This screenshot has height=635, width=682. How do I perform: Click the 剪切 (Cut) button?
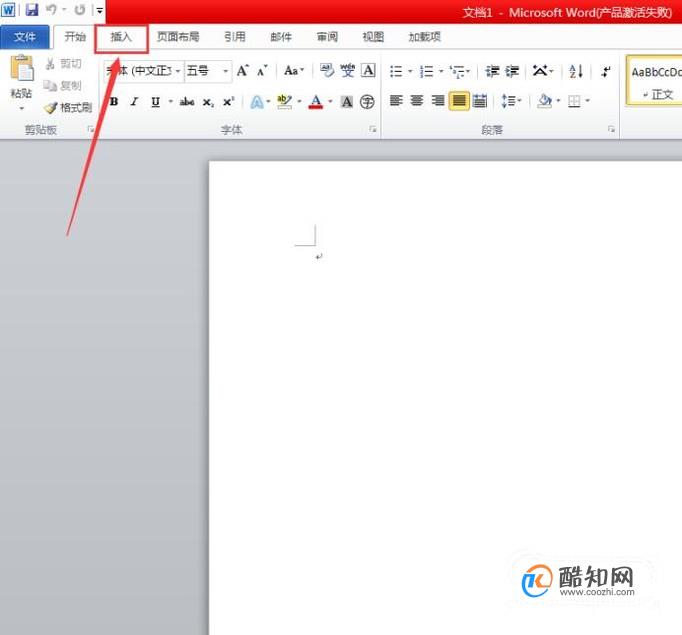point(64,64)
